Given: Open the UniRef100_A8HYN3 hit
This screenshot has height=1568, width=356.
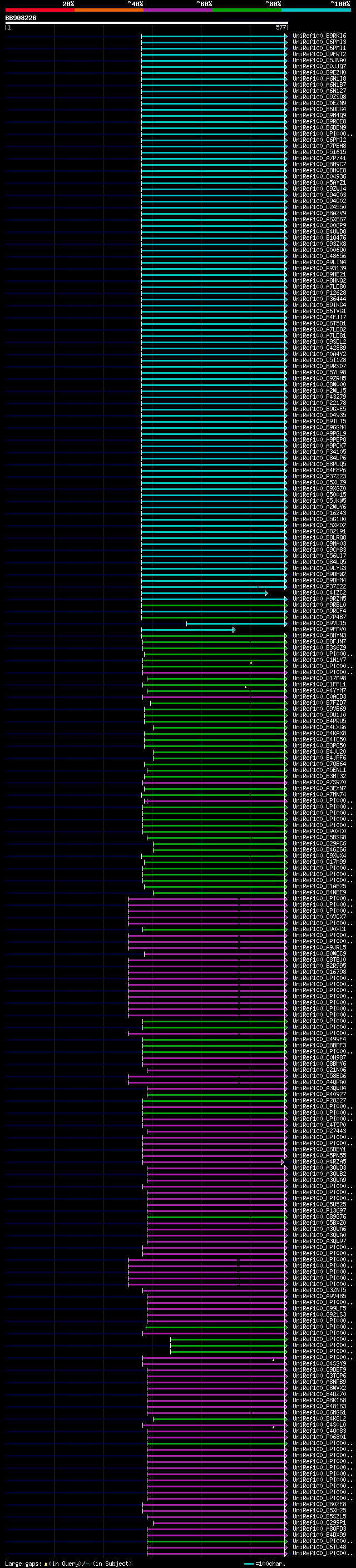Looking at the screenshot, I should pyautogui.click(x=319, y=635).
